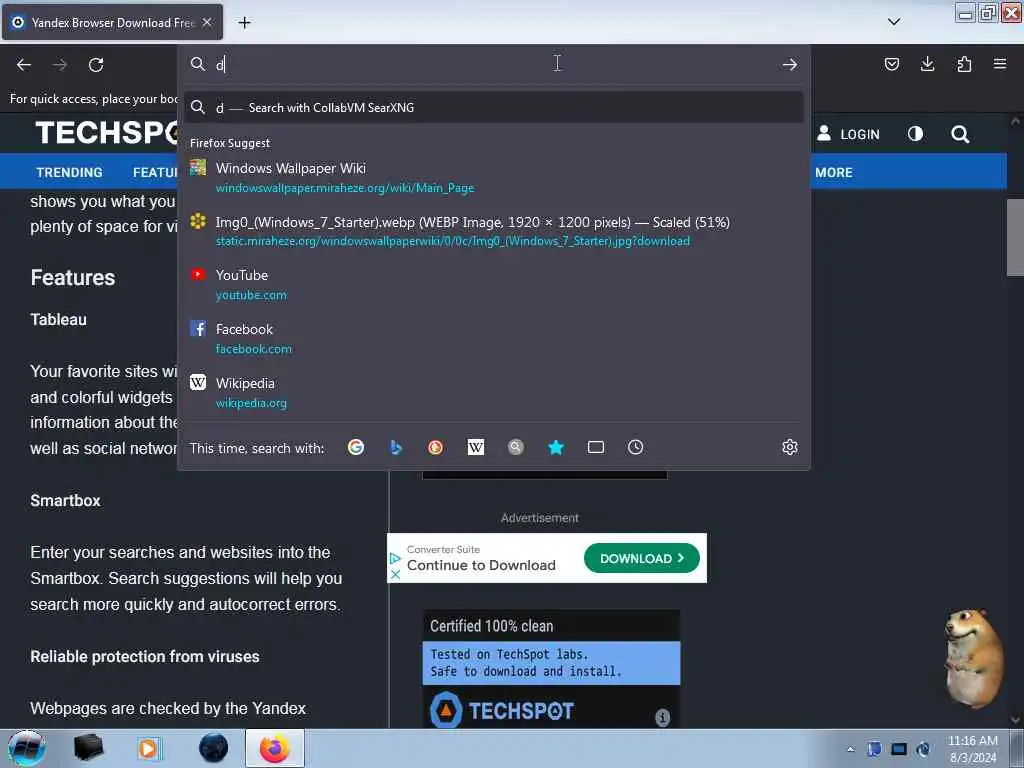Choose the Windows Wallpaper Wiki suggestion
Viewport: 1024px width, 768px height.
494,178
